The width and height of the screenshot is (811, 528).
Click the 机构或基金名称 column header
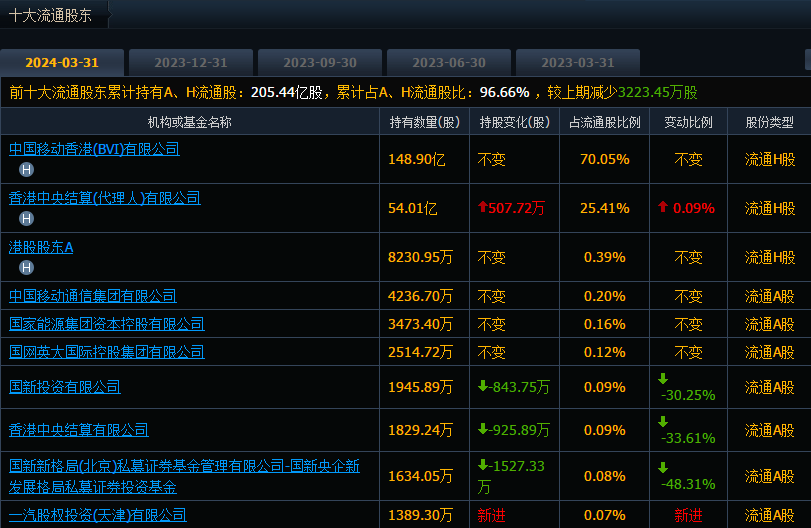point(190,122)
